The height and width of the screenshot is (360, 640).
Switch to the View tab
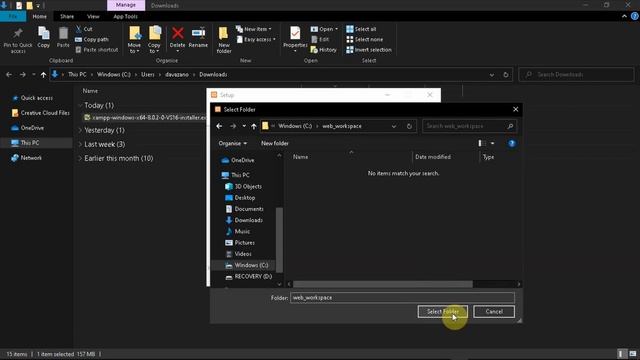(x=93, y=16)
